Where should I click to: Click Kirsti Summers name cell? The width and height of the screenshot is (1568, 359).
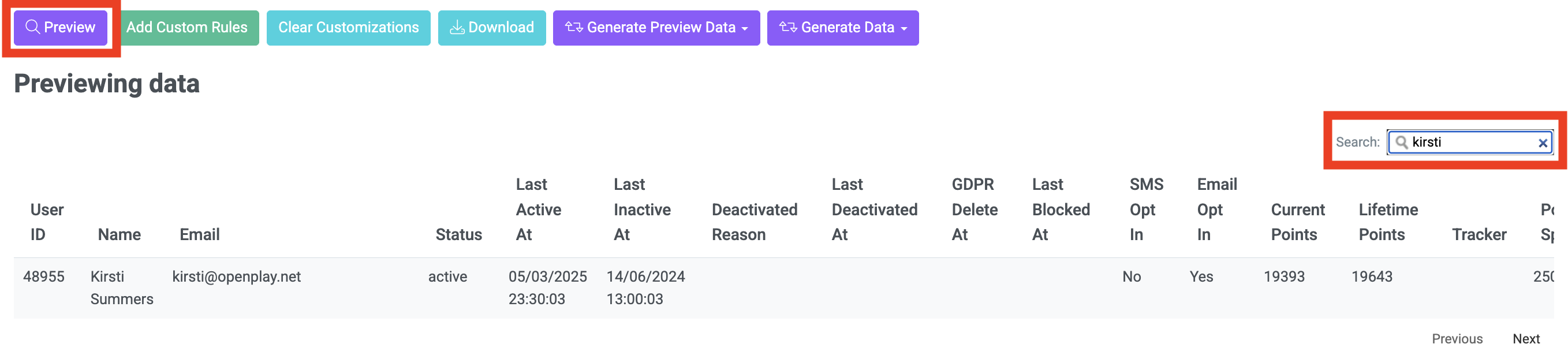coord(122,288)
